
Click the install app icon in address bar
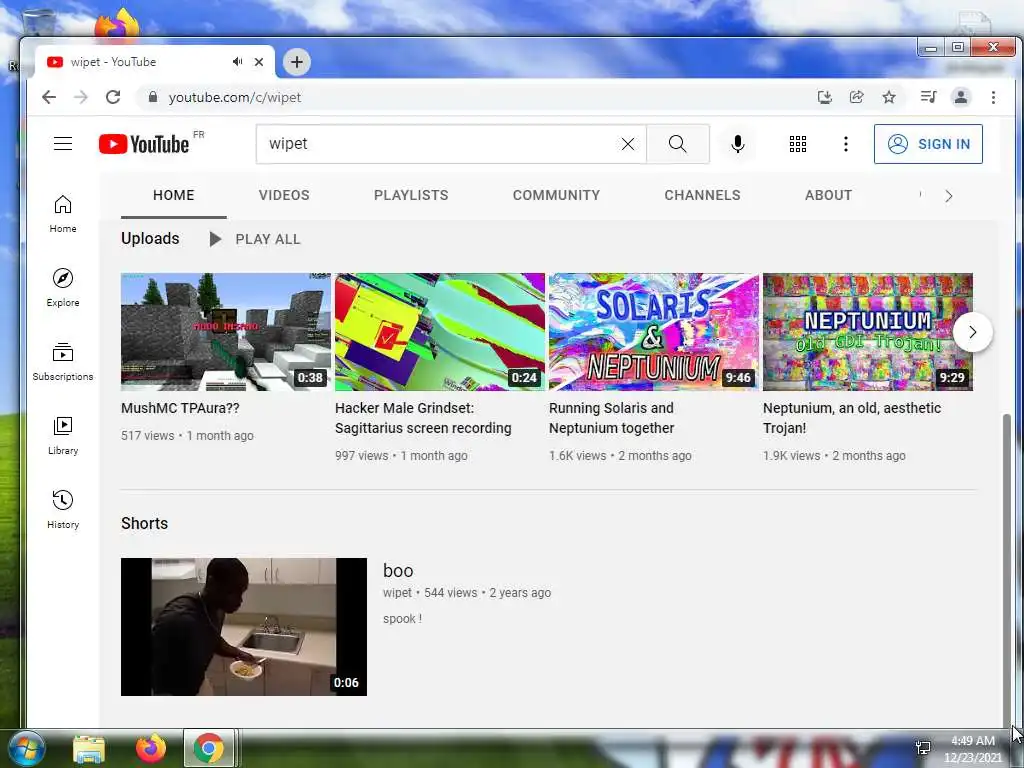click(825, 97)
